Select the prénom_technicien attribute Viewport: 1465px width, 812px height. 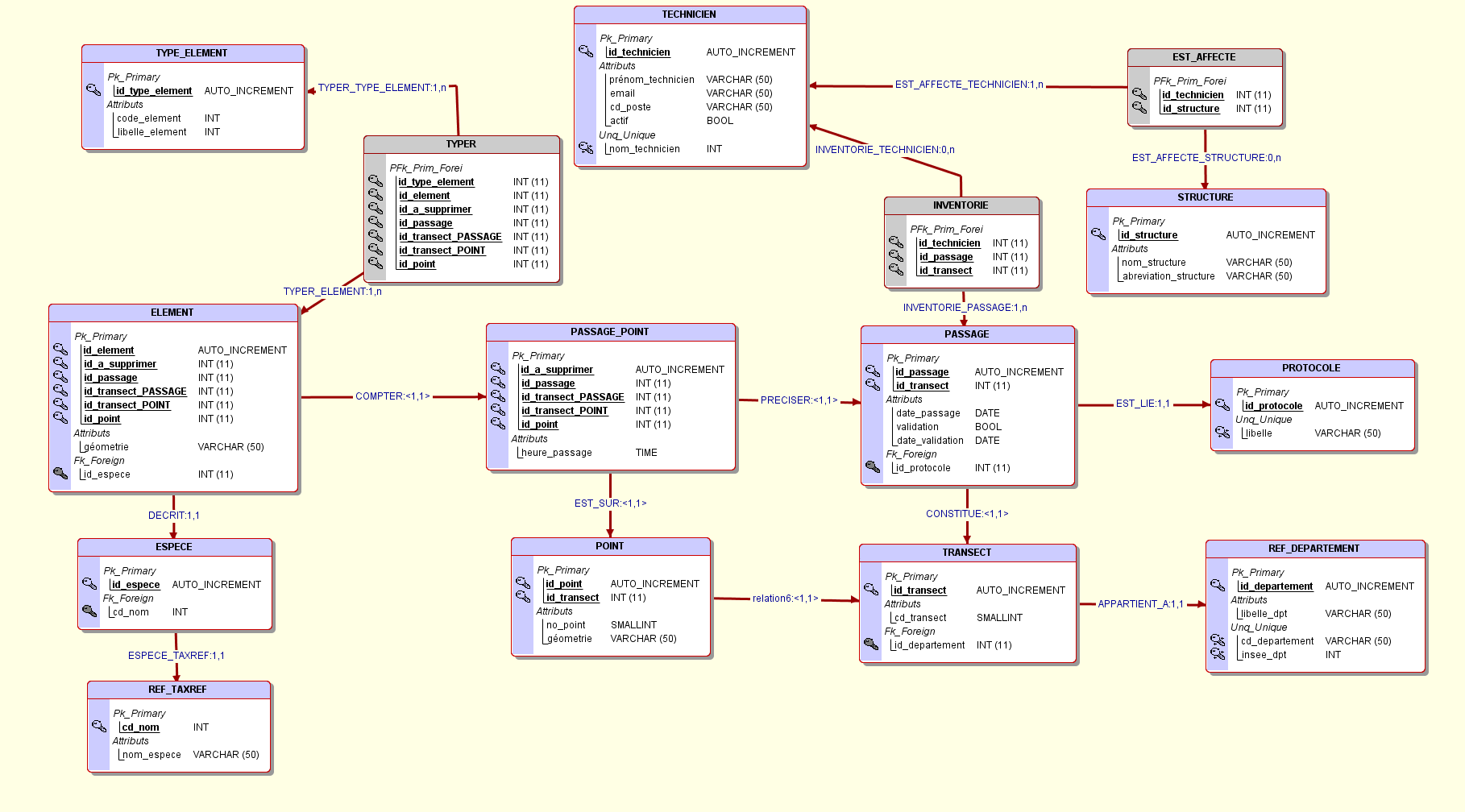pos(652,80)
